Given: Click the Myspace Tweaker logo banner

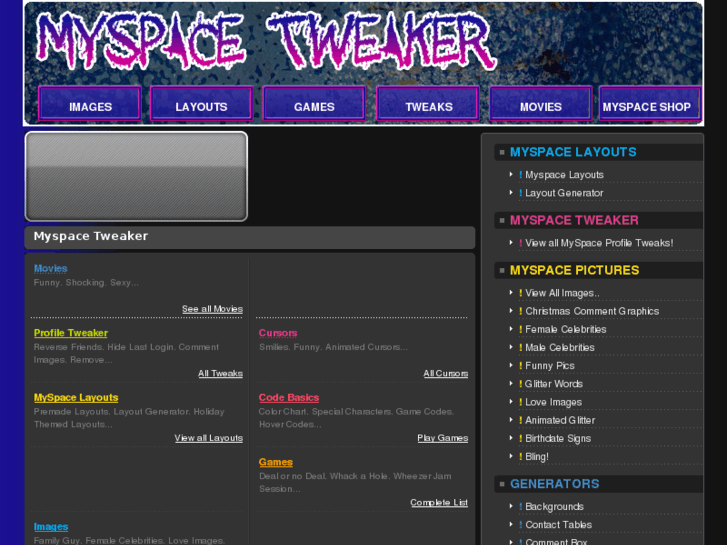Looking at the screenshot, I should (x=267, y=42).
